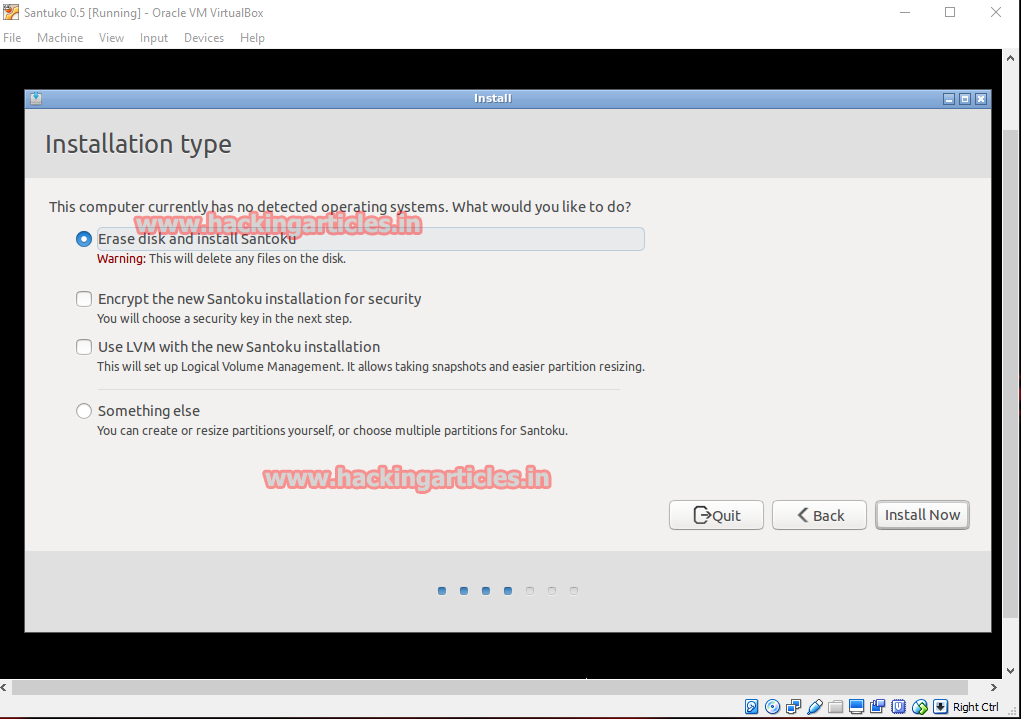Enable Encrypt the new Santoku installation checkbox

coord(83,299)
